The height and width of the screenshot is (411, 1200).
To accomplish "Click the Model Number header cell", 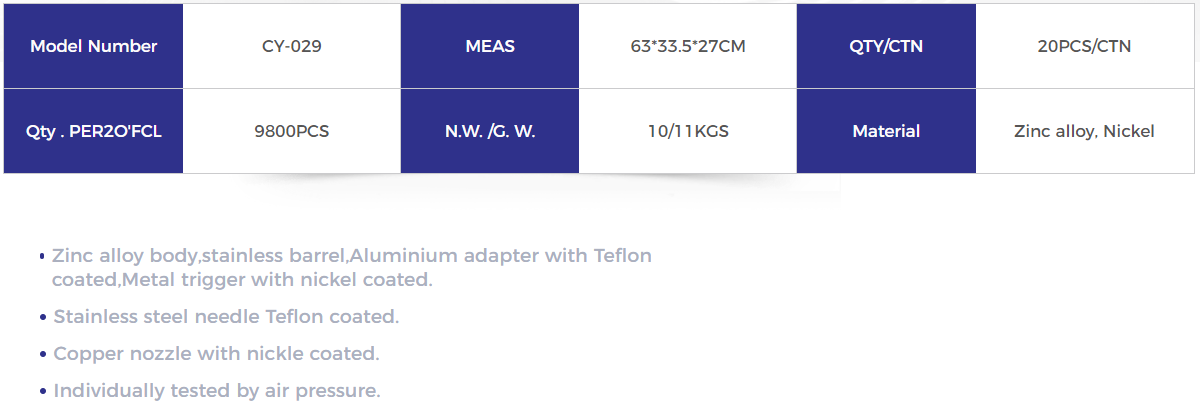I will [94, 46].
